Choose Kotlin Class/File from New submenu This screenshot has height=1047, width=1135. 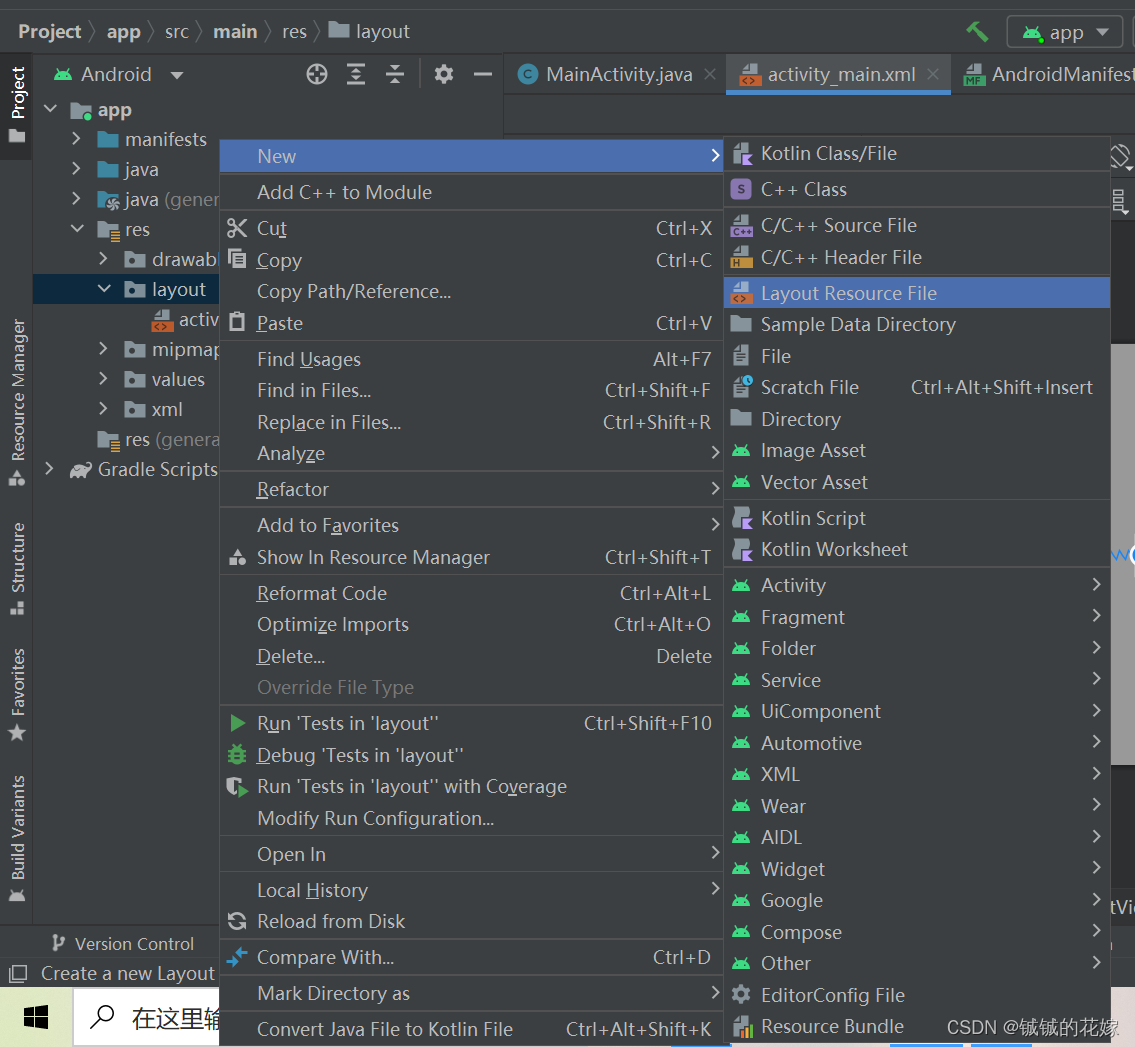point(916,154)
